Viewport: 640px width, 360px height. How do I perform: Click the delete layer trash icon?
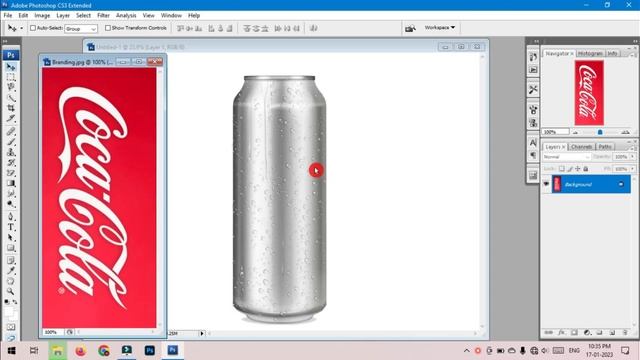625,333
